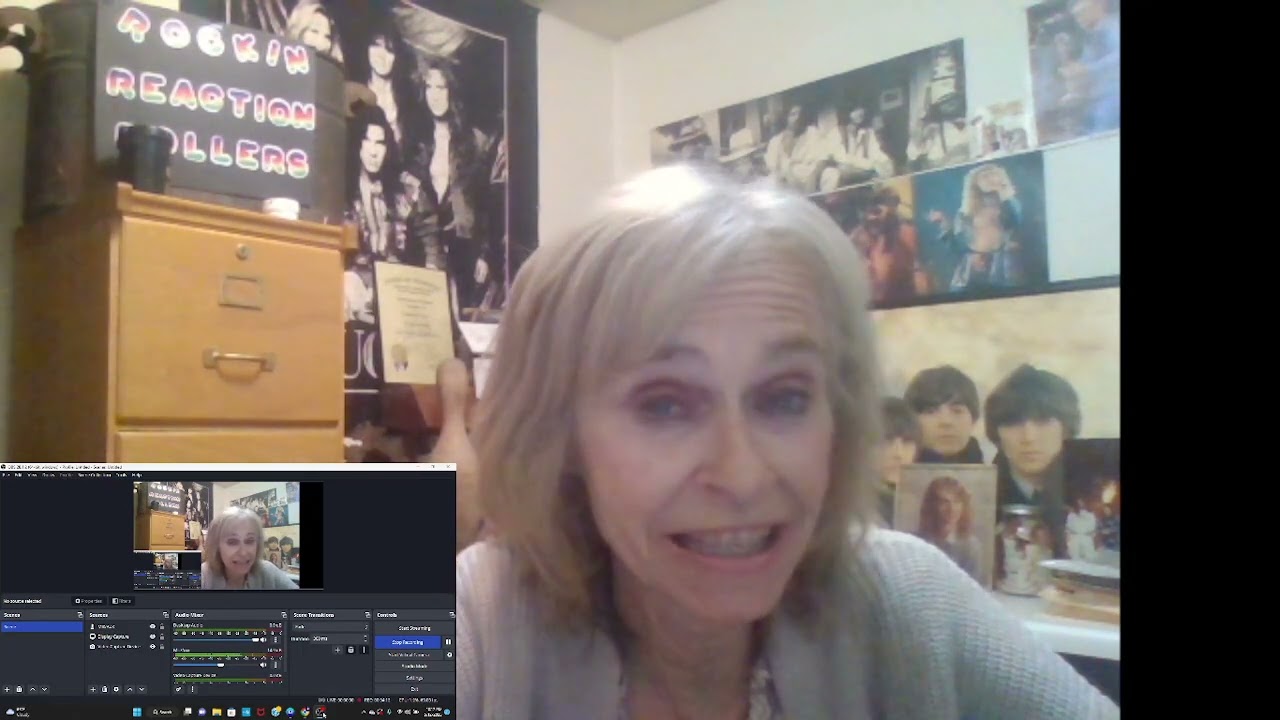
Task: Open Windows Start menu
Action: tap(137, 712)
